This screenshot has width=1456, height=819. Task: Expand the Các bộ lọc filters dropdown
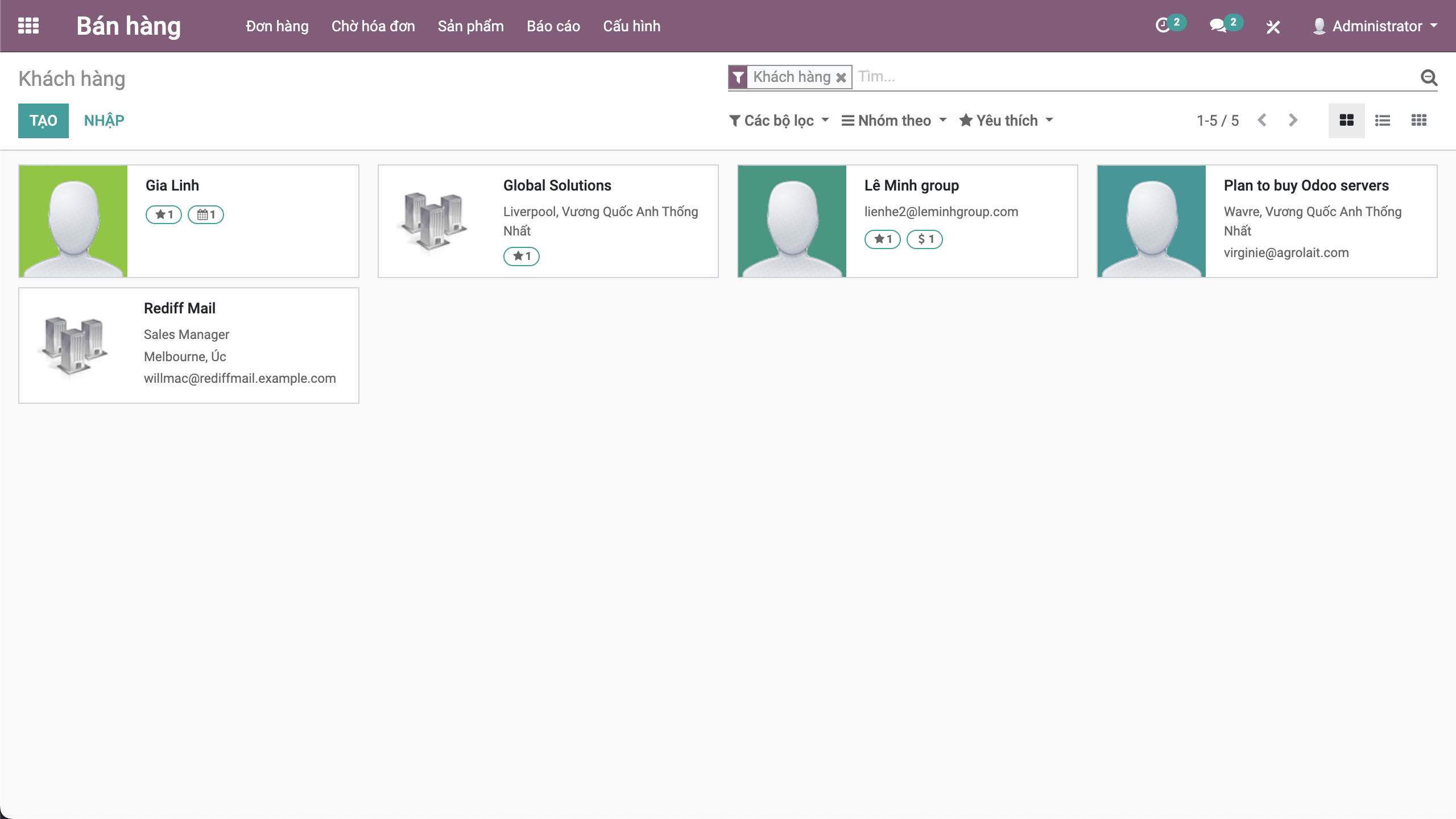(x=779, y=121)
